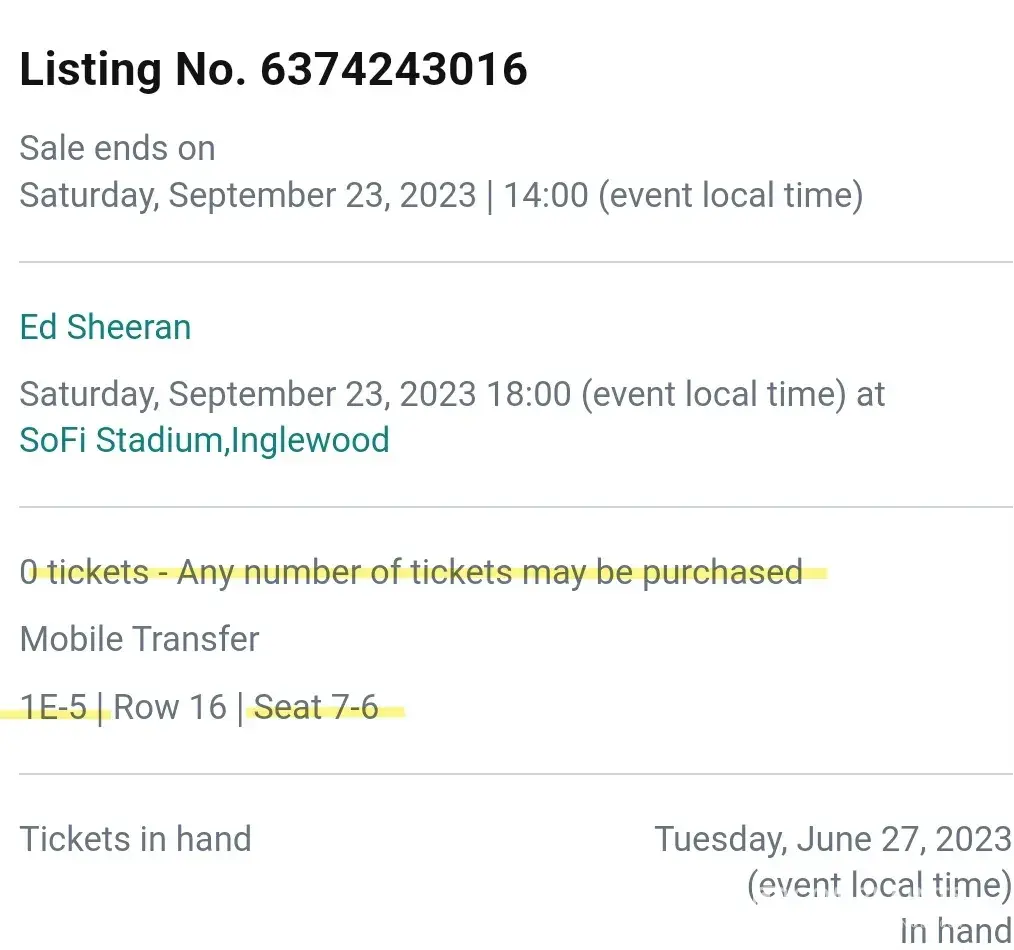Viewport: 1014px width, 950px height.
Task: Click 'Any number of tickets may be purchased'
Action: click(490, 572)
